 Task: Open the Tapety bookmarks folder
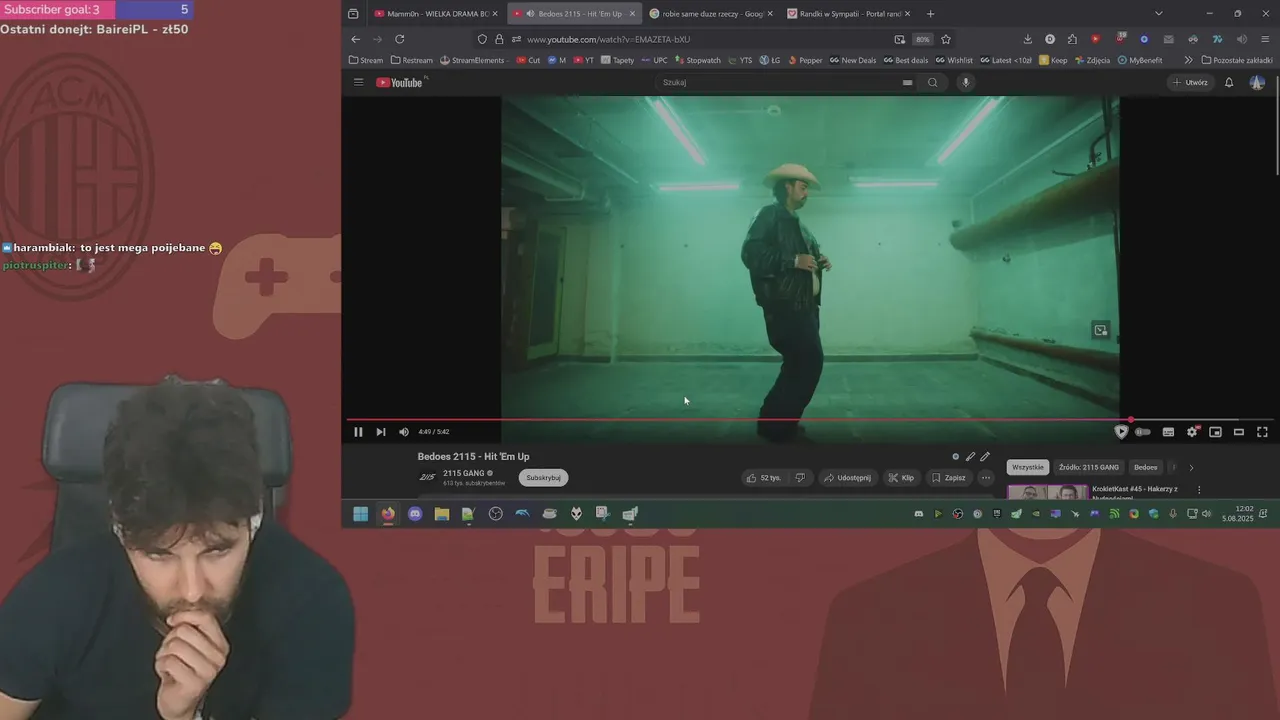(617, 60)
